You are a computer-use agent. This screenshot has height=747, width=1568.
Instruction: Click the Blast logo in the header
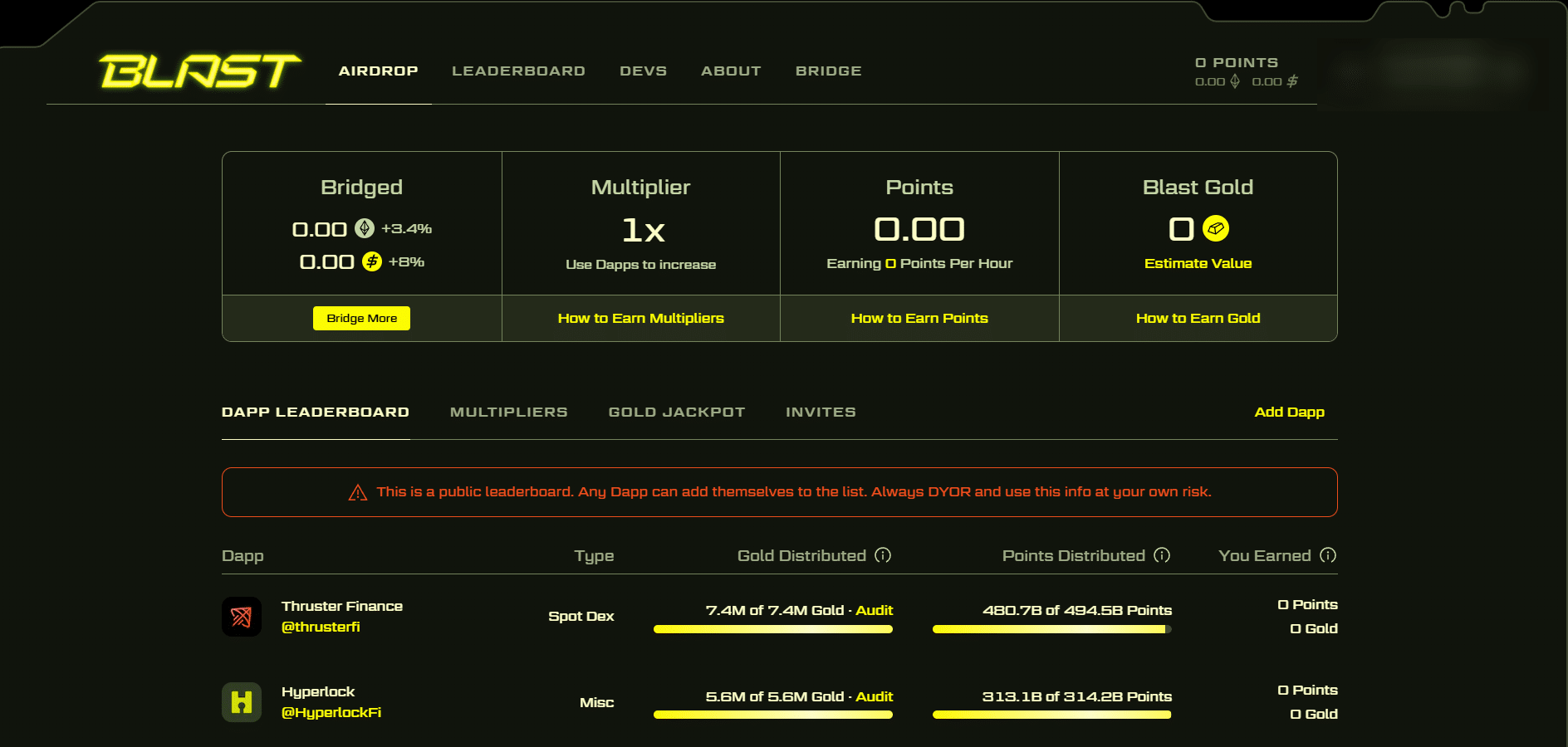[199, 71]
